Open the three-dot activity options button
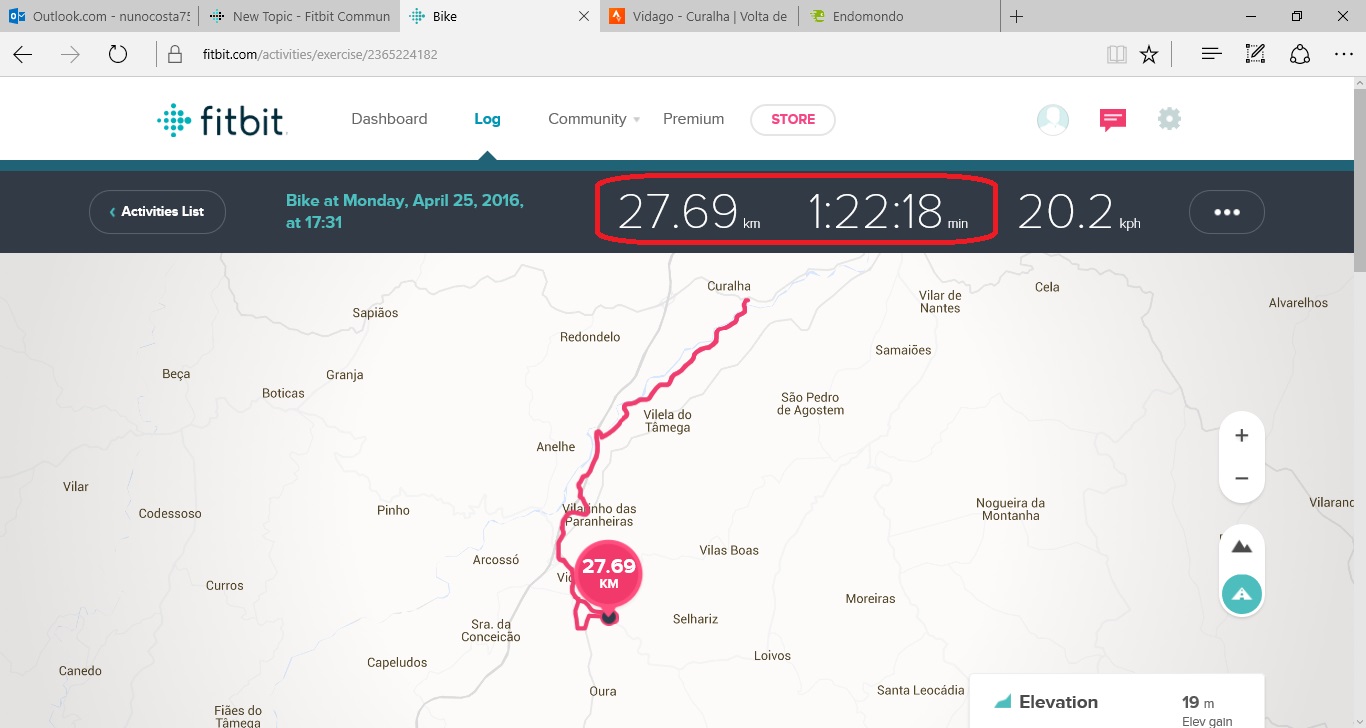This screenshot has height=728, width=1366. pyautogui.click(x=1227, y=212)
